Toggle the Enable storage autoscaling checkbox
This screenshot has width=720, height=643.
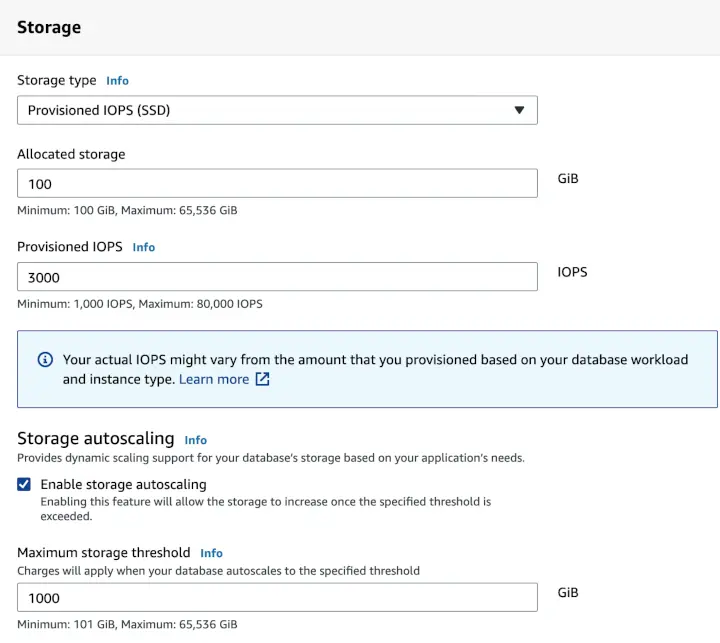24,484
